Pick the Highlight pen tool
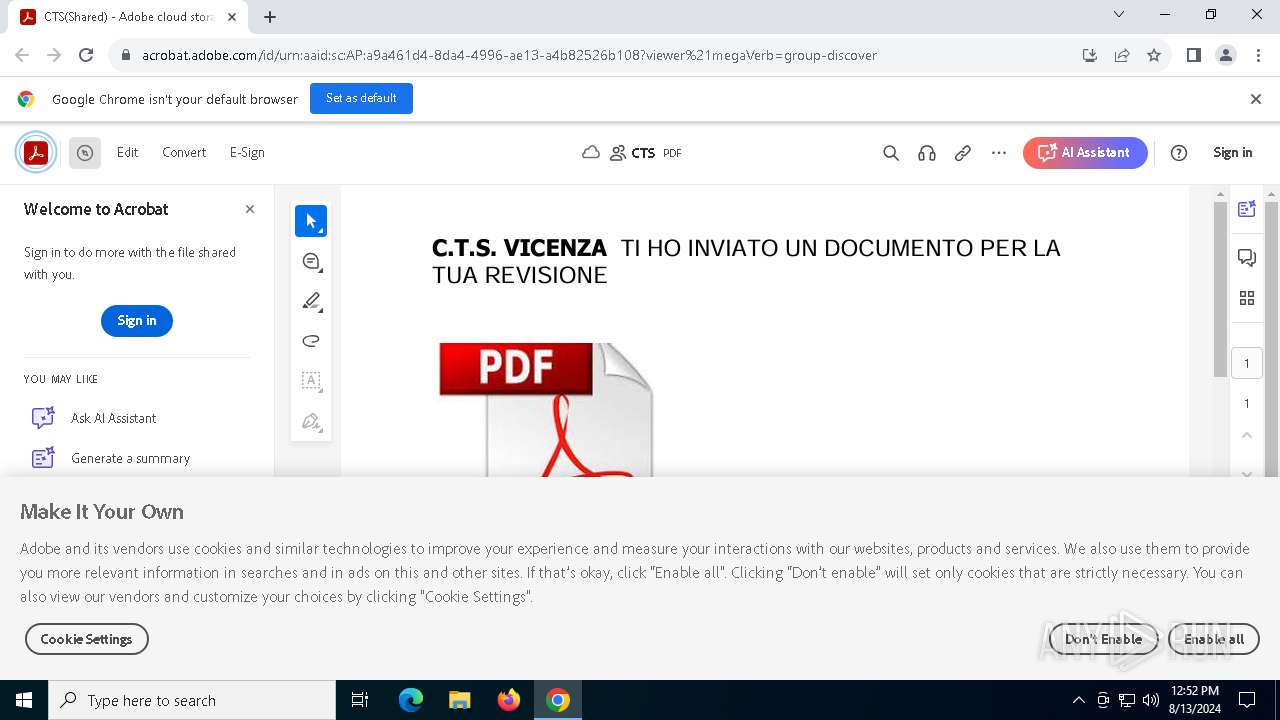The width and height of the screenshot is (1280, 720). (311, 301)
